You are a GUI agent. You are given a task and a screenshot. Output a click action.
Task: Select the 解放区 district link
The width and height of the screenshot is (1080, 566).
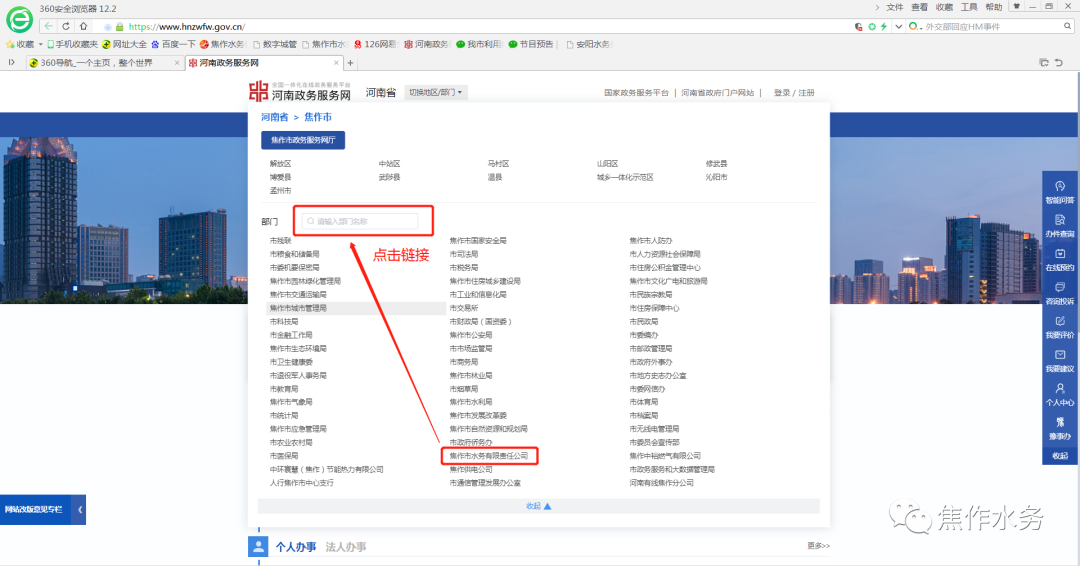280,164
